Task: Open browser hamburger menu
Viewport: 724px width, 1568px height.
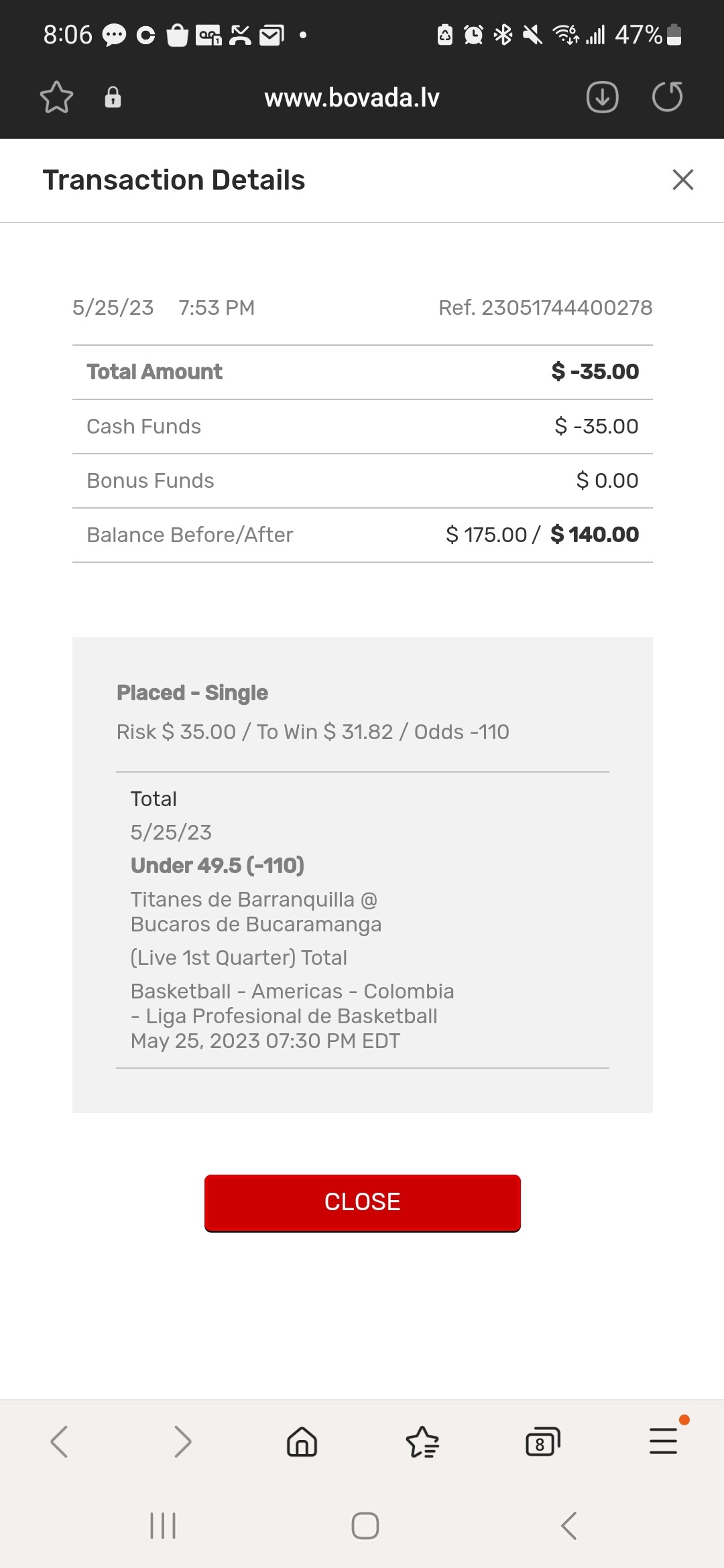Action: [663, 1441]
